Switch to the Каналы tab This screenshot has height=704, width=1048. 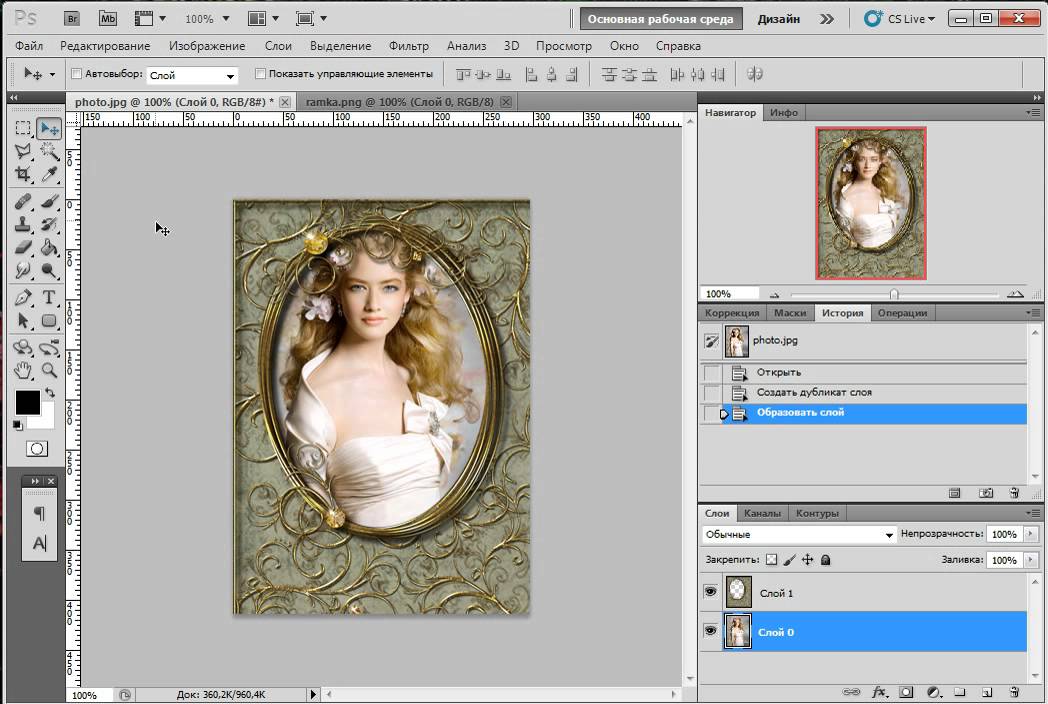[763, 513]
